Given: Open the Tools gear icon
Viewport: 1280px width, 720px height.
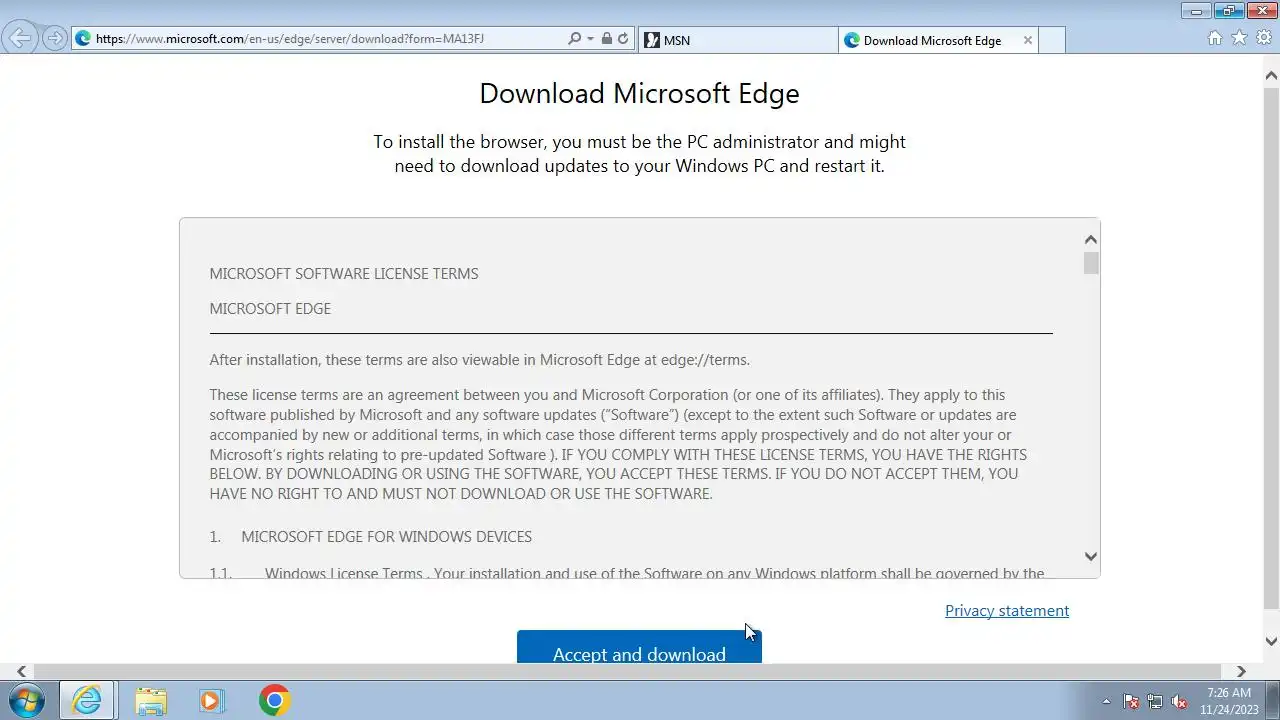Looking at the screenshot, I should point(1264,38).
